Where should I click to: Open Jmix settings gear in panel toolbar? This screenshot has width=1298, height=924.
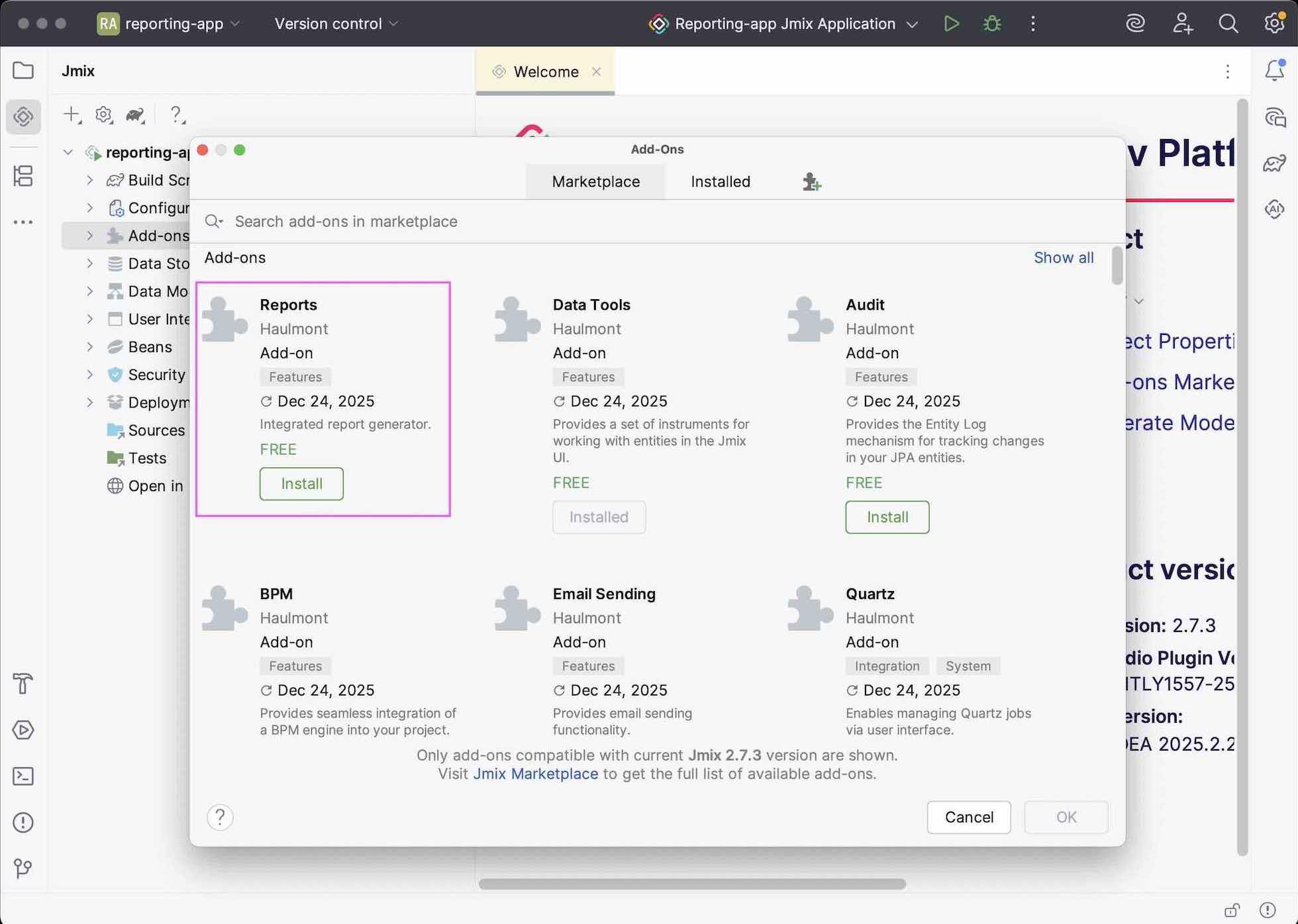click(x=103, y=115)
